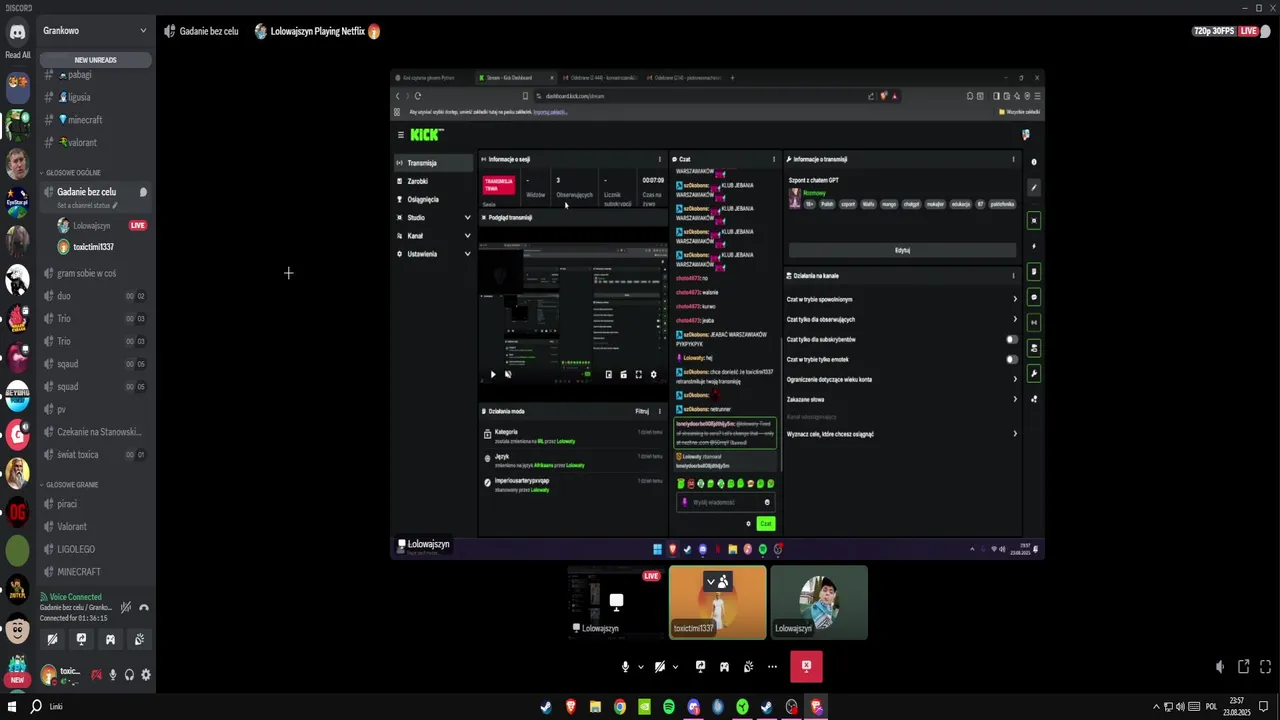Turn on camera from the voice panel

pyautogui.click(x=52, y=639)
